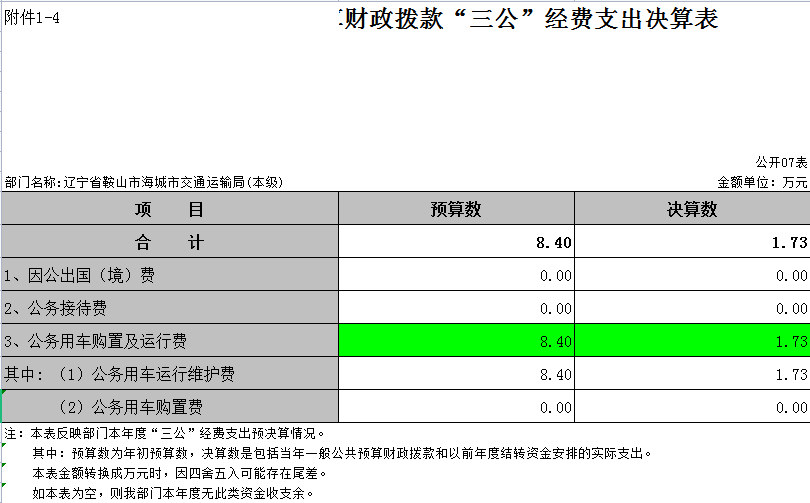This screenshot has width=810, height=503.
Task: Select the '项 目' header cell
Action: click(170, 209)
